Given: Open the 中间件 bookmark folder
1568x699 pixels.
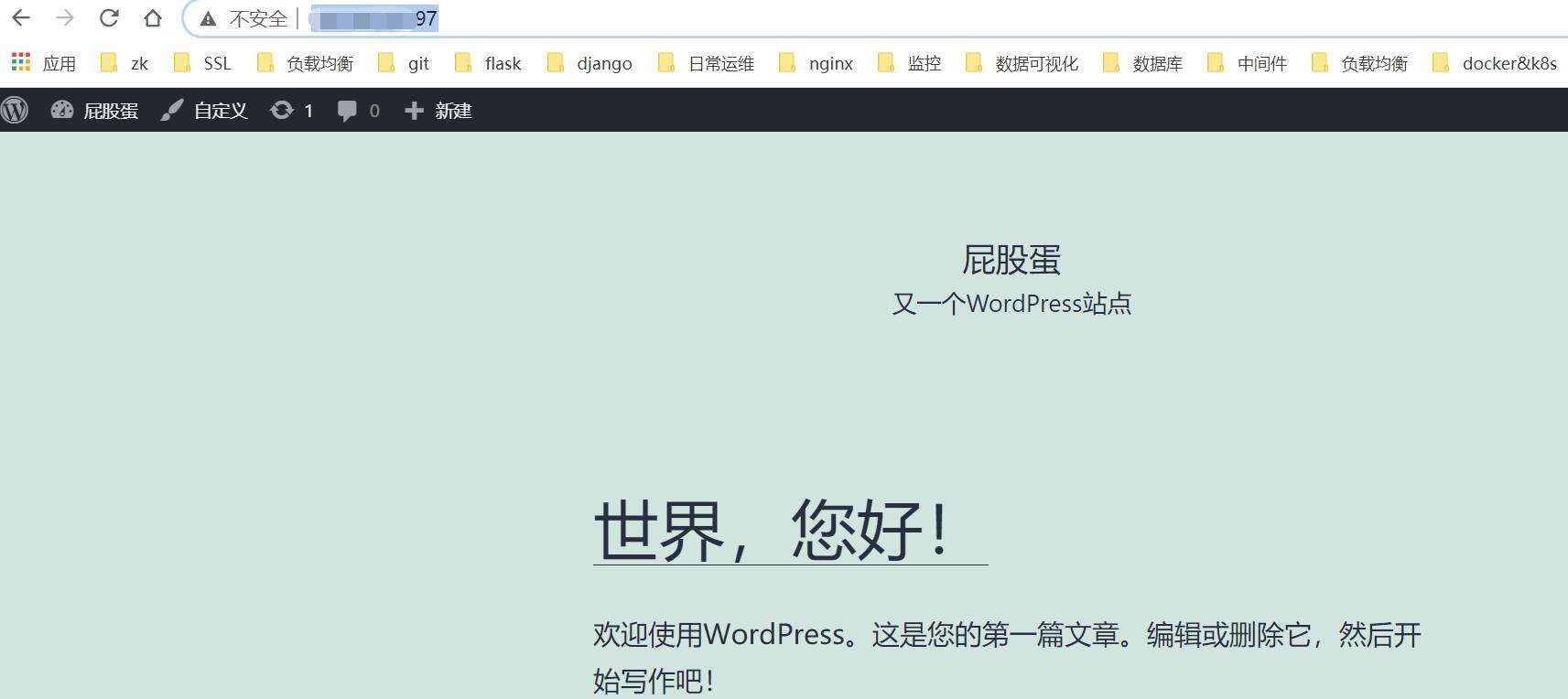Looking at the screenshot, I should 1248,63.
